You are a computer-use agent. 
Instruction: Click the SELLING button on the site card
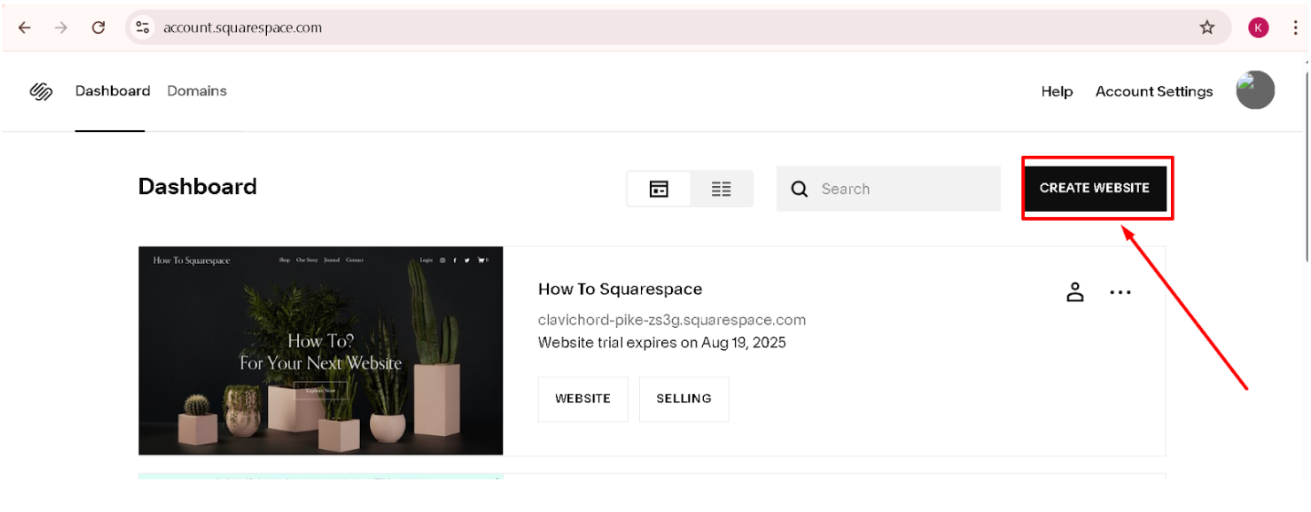(x=684, y=399)
